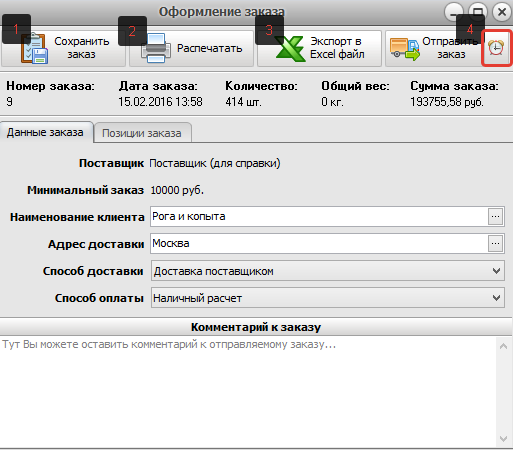Switch to the Позиции заказа tab
The image size is (513, 450).
(x=142, y=133)
